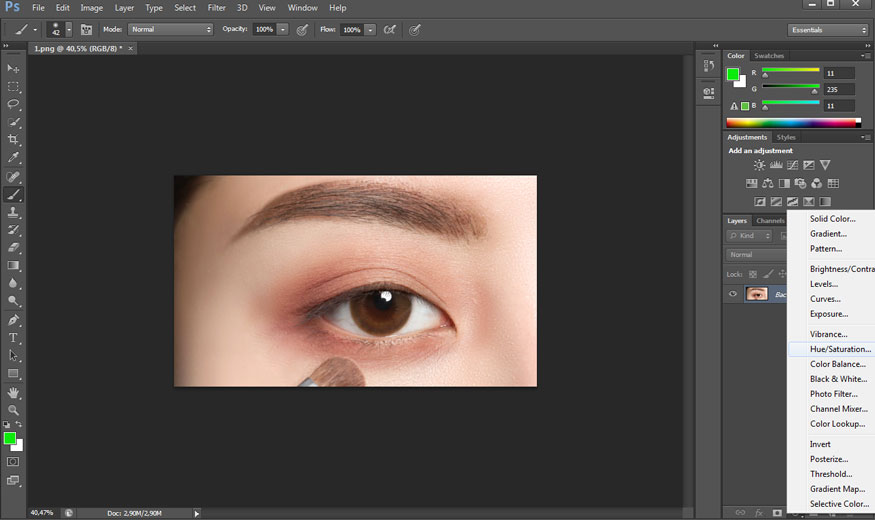Screen dimensions: 875x520
Task: Open the Opacity slider dropdown
Action: click(283, 30)
